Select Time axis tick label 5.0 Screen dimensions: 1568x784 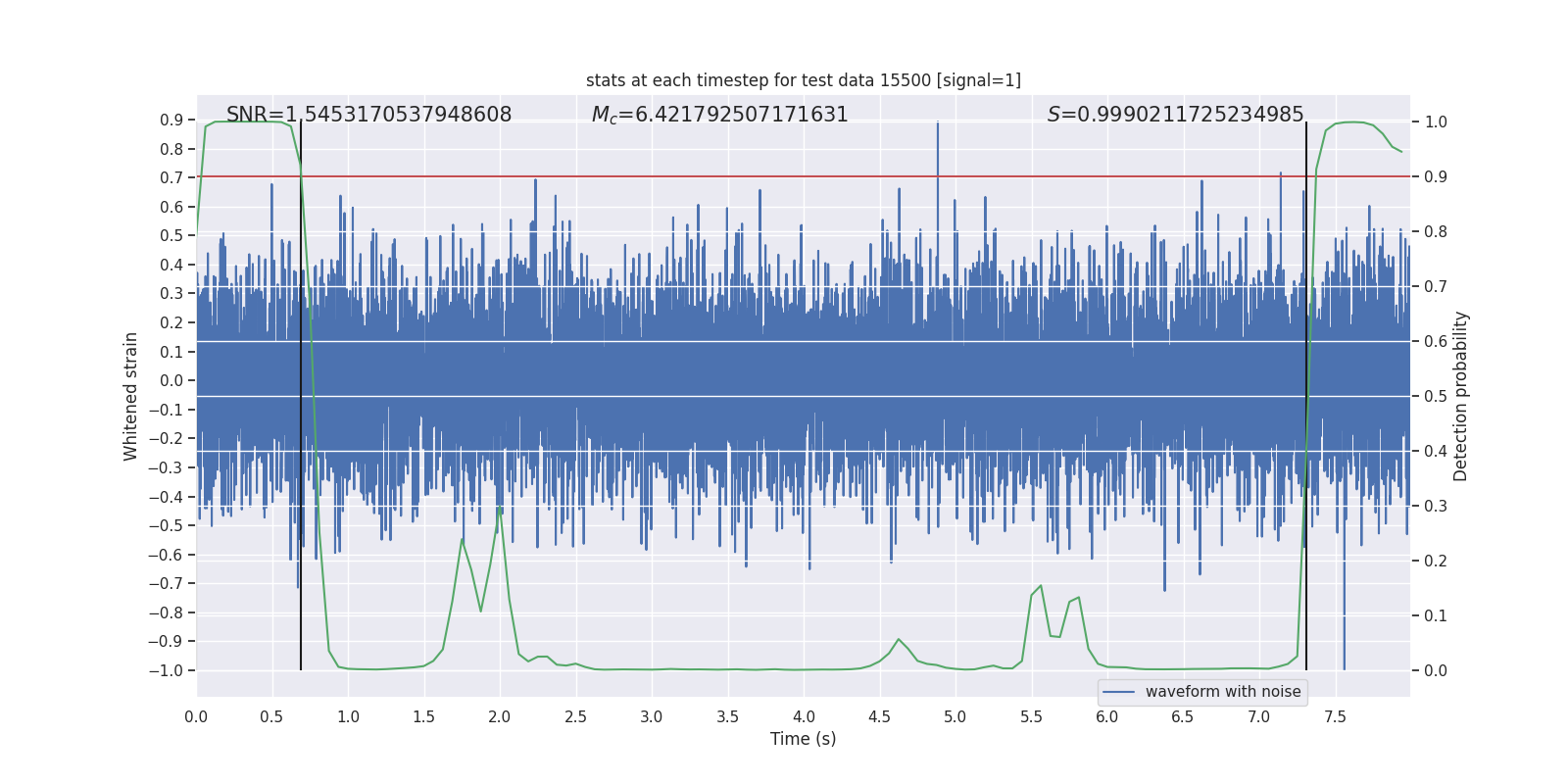tap(955, 716)
